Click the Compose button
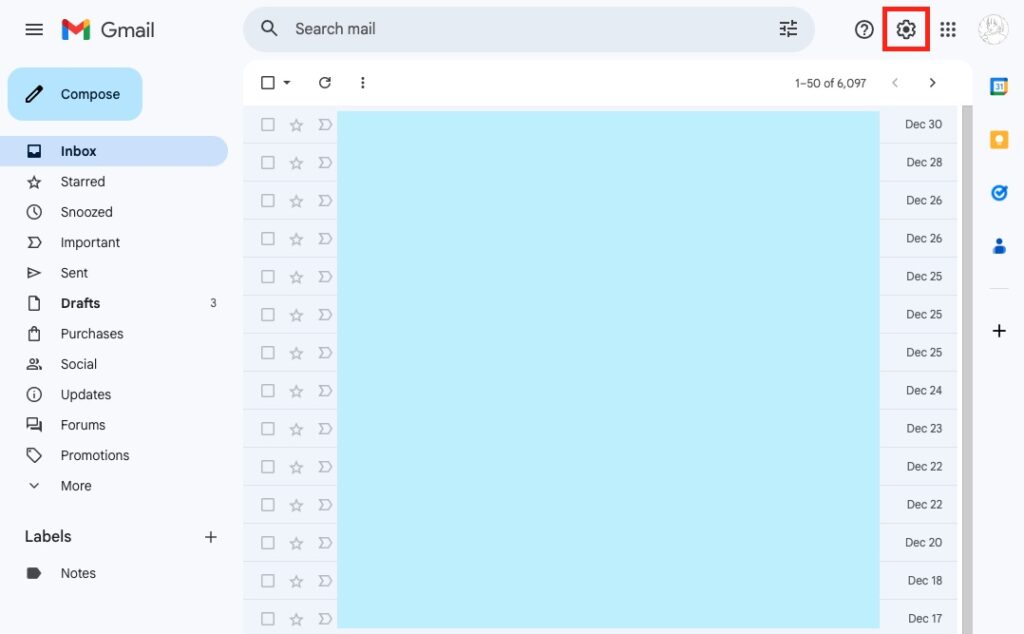Image resolution: width=1024 pixels, height=634 pixels. point(75,94)
